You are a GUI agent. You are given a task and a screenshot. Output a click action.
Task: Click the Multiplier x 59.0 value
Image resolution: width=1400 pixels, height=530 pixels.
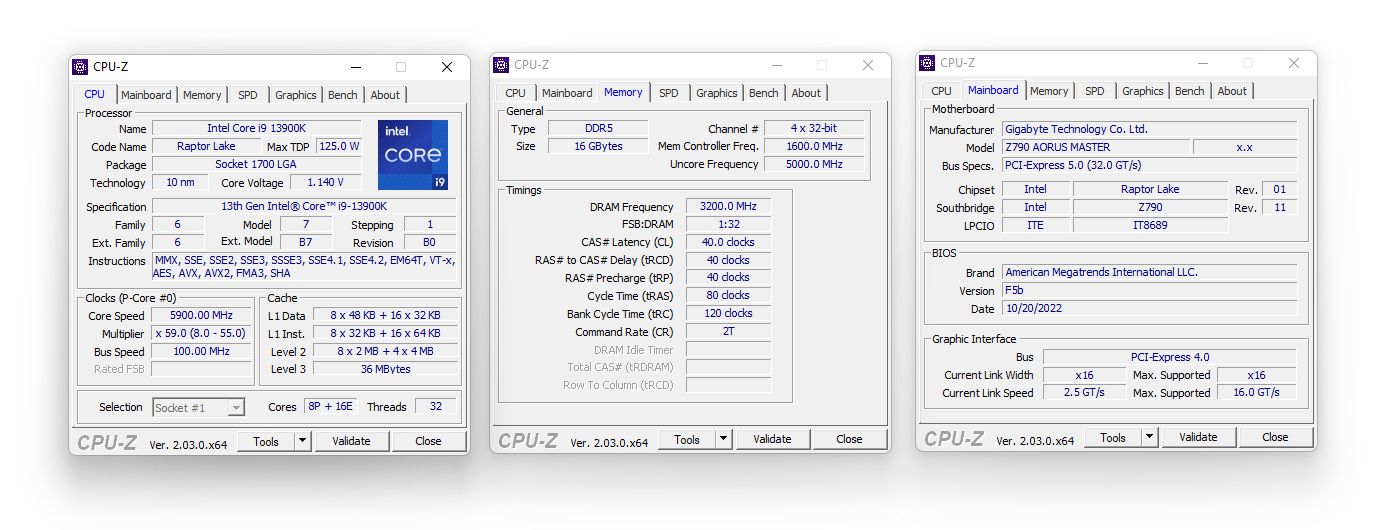201,334
